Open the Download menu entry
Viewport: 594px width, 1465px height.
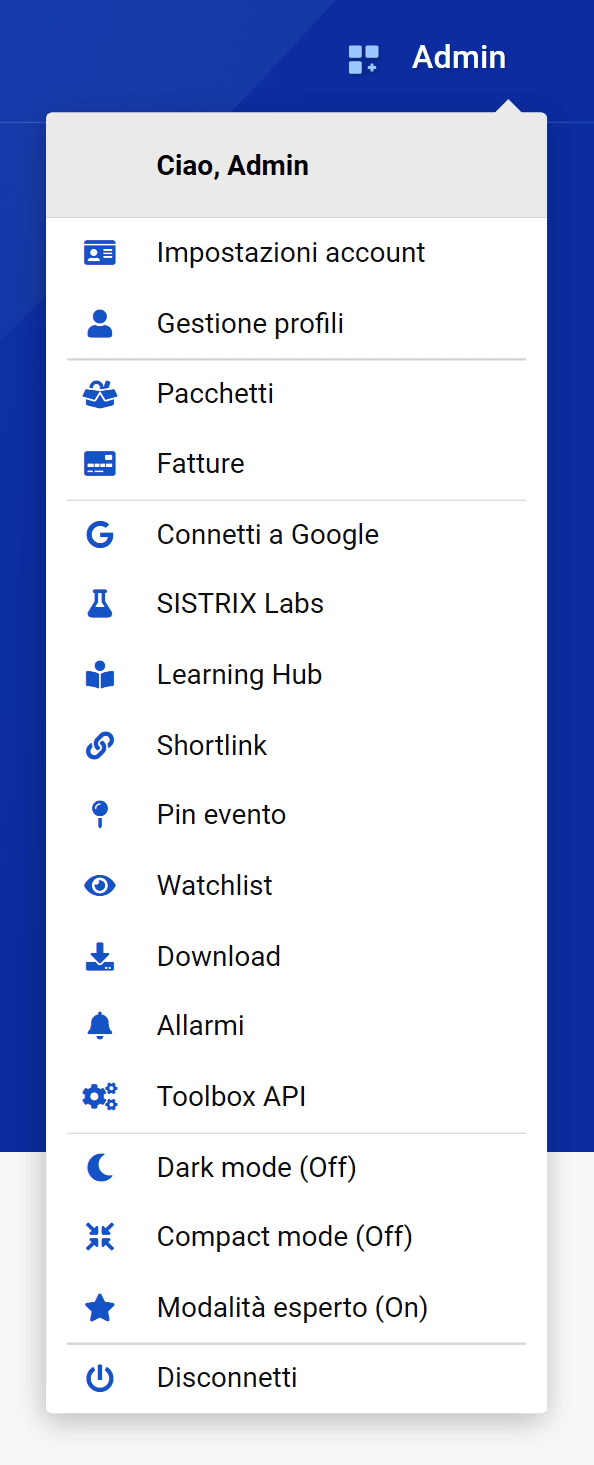coord(296,957)
